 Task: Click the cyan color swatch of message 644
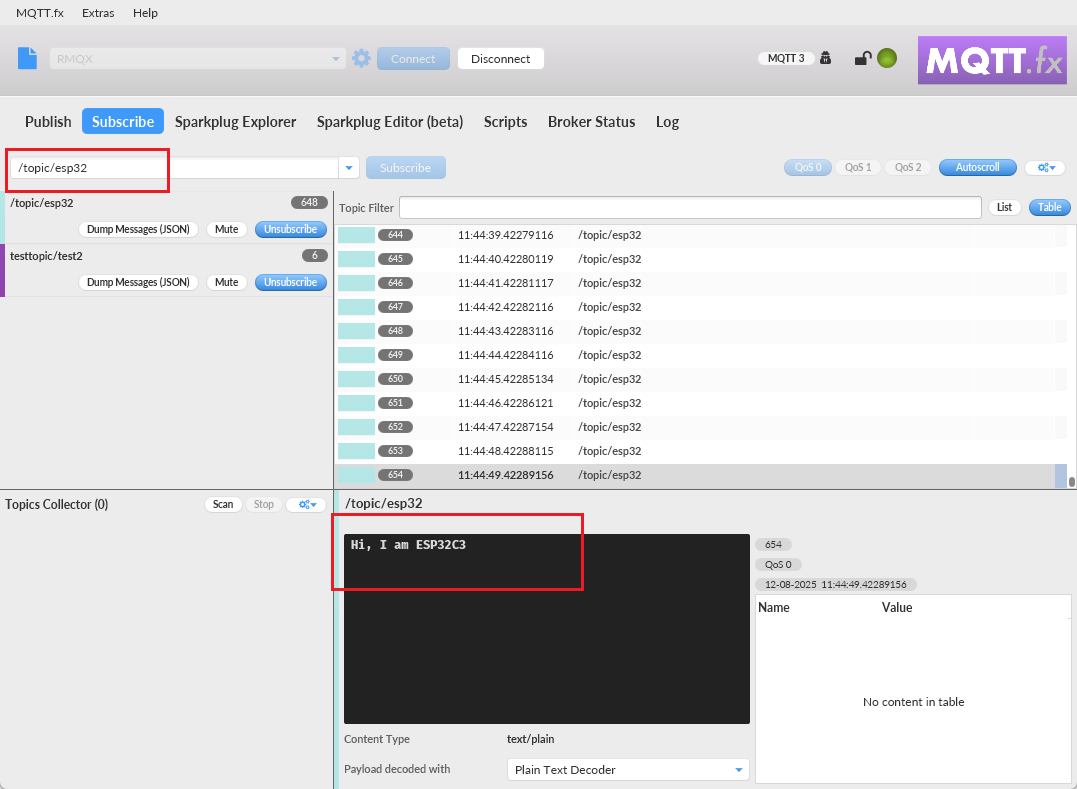coord(356,235)
